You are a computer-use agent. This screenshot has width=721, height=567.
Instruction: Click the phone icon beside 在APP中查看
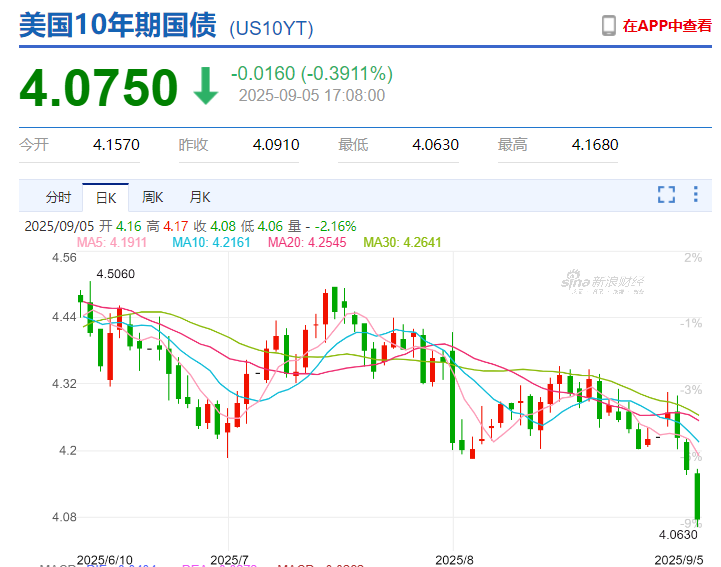609,25
